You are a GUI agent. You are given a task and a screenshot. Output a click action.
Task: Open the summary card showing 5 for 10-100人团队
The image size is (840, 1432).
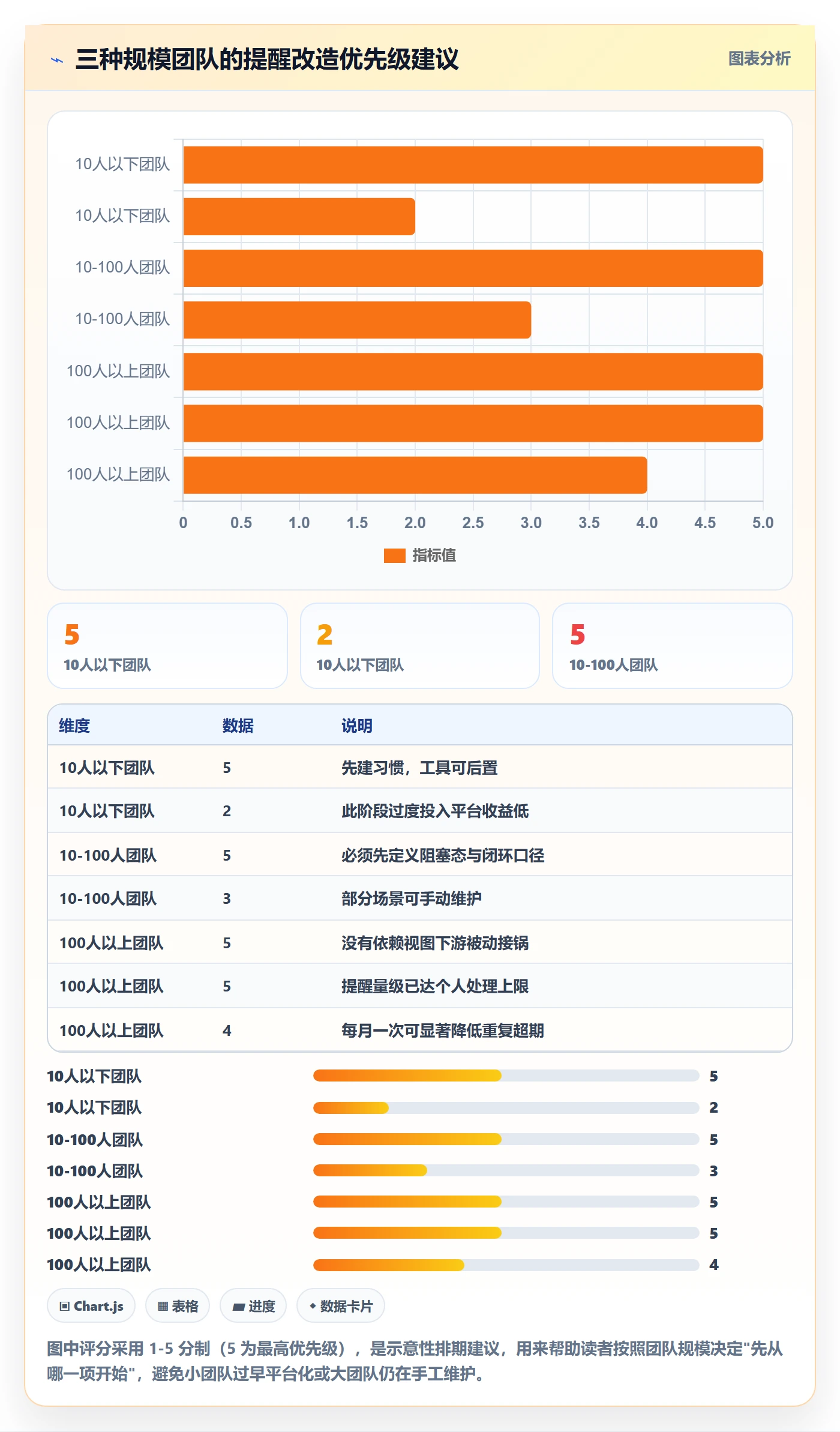pos(673,646)
